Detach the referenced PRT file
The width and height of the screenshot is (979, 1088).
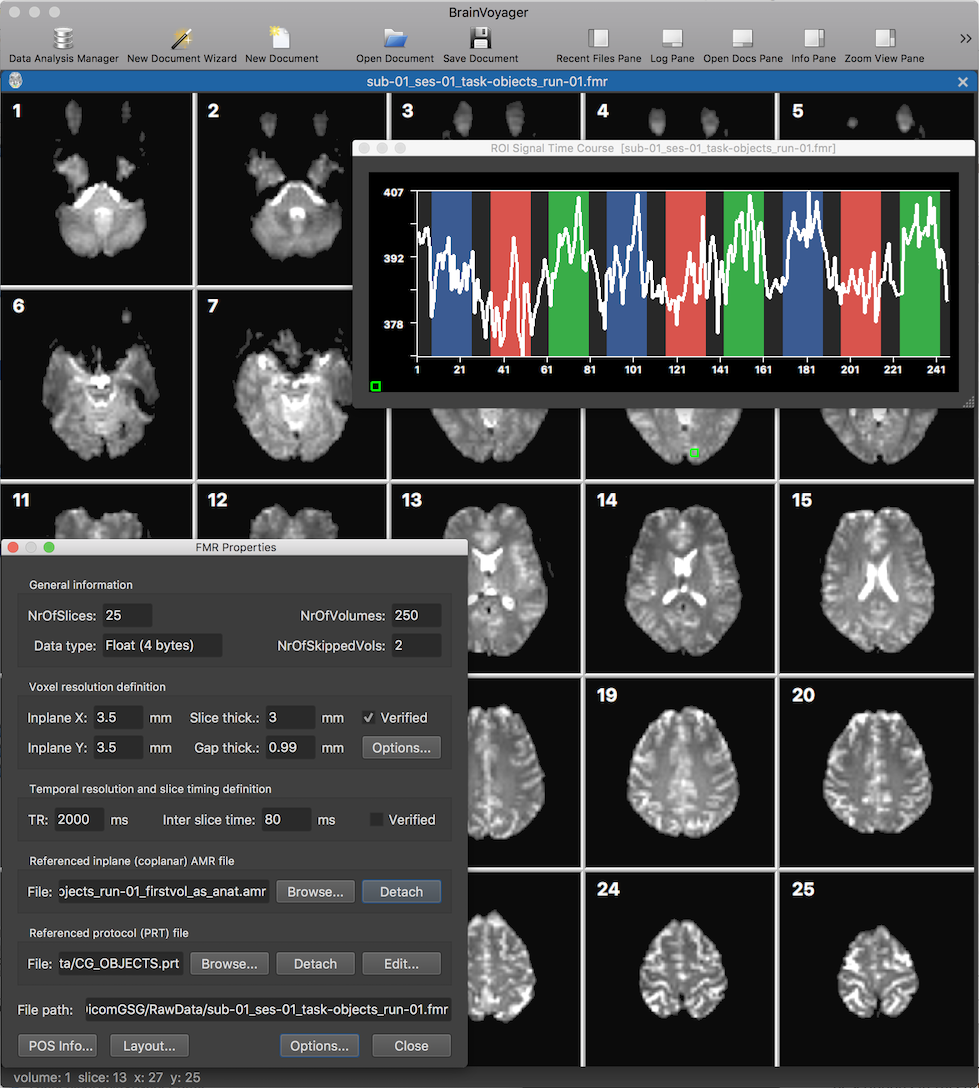pos(315,964)
